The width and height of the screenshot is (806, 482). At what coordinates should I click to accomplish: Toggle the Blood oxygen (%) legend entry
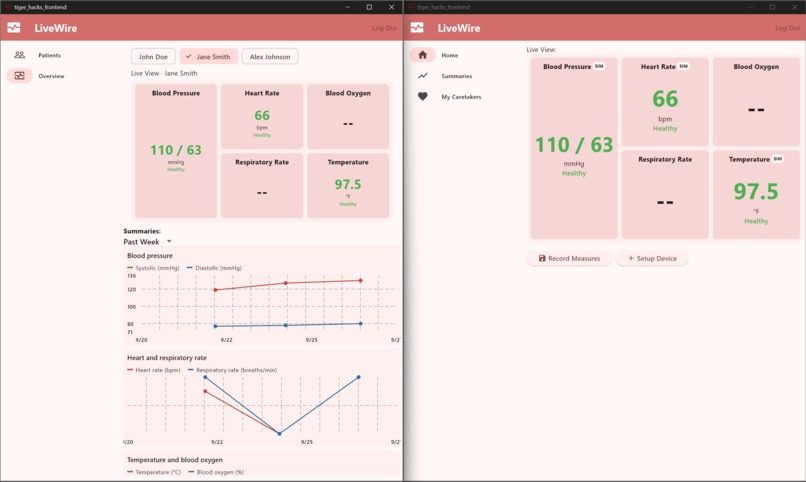point(216,472)
